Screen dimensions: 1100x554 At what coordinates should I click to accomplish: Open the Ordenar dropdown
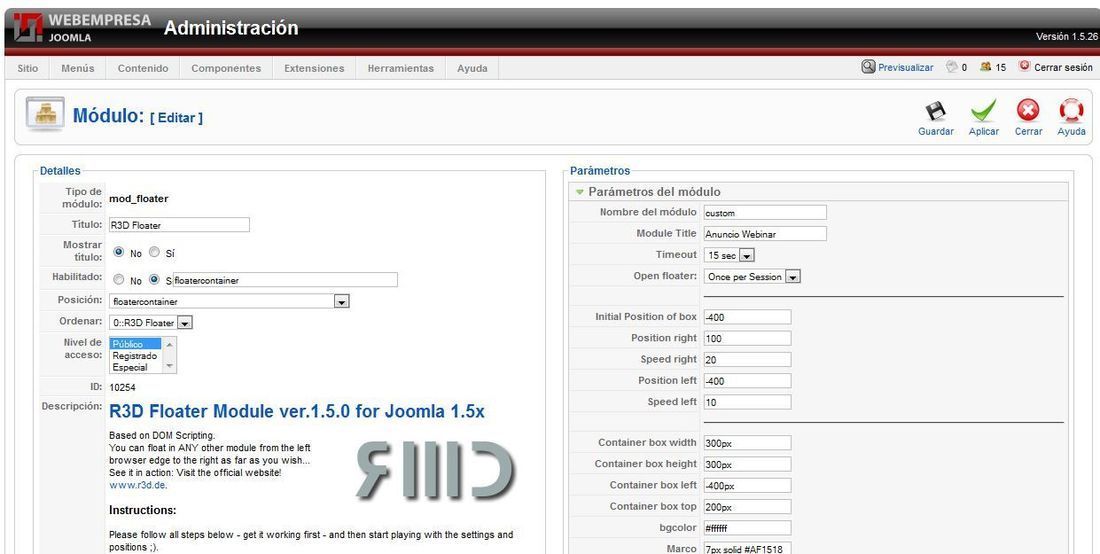coord(151,323)
